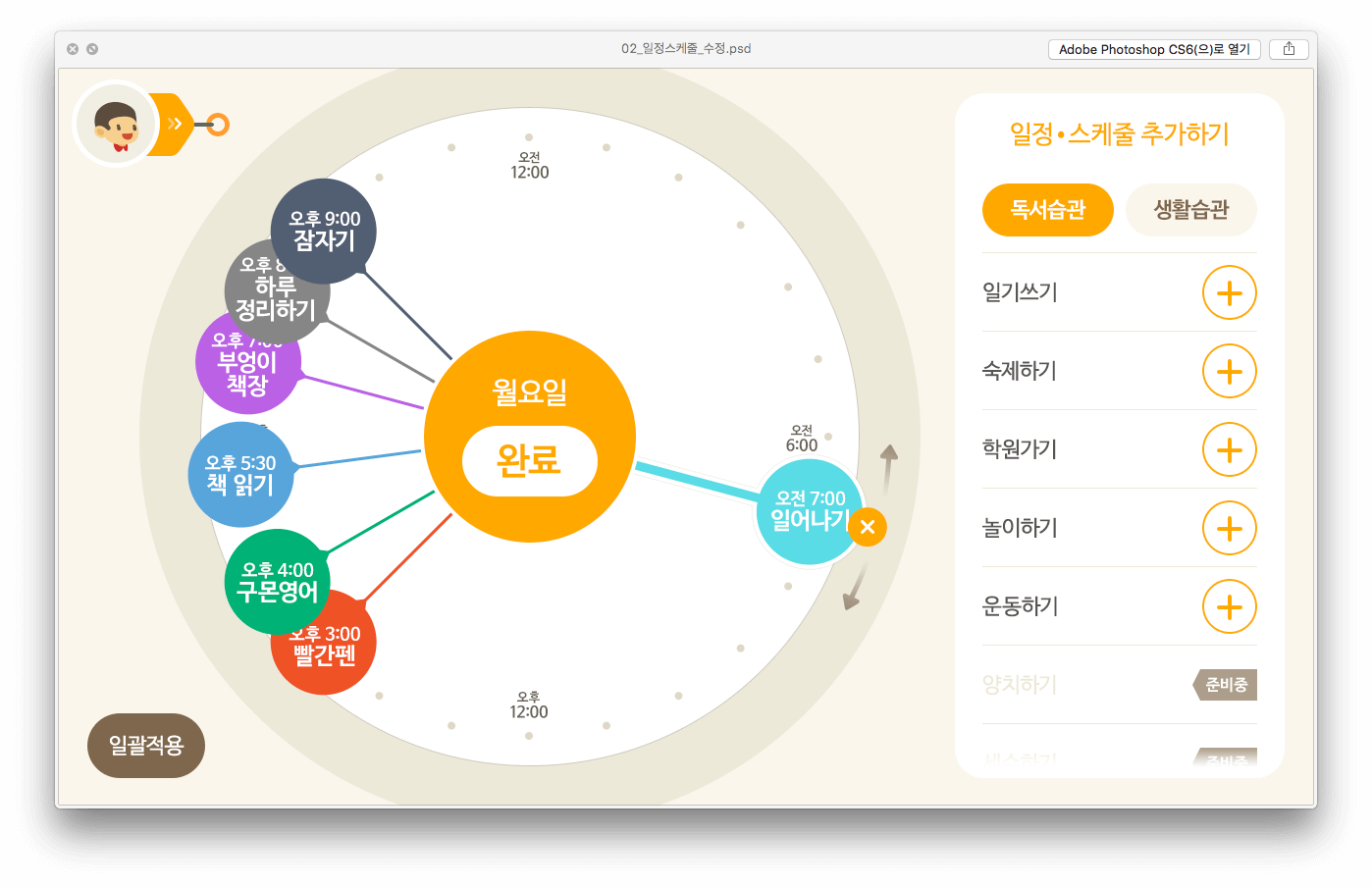Click Adobe Photoshop CS6(으)로 열기 button
1372x887 pixels.
click(x=1154, y=49)
